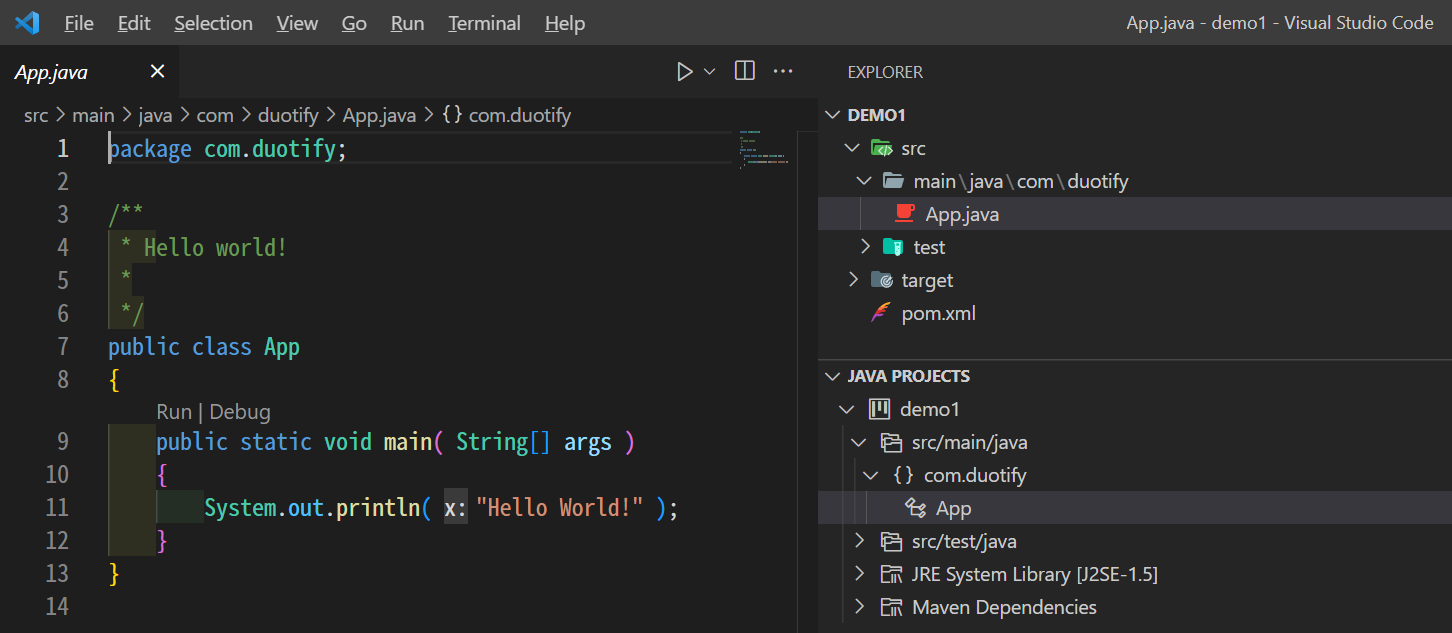Click the feather icon beside pom.xml
Image resolution: width=1452 pixels, height=633 pixels.
[880, 312]
